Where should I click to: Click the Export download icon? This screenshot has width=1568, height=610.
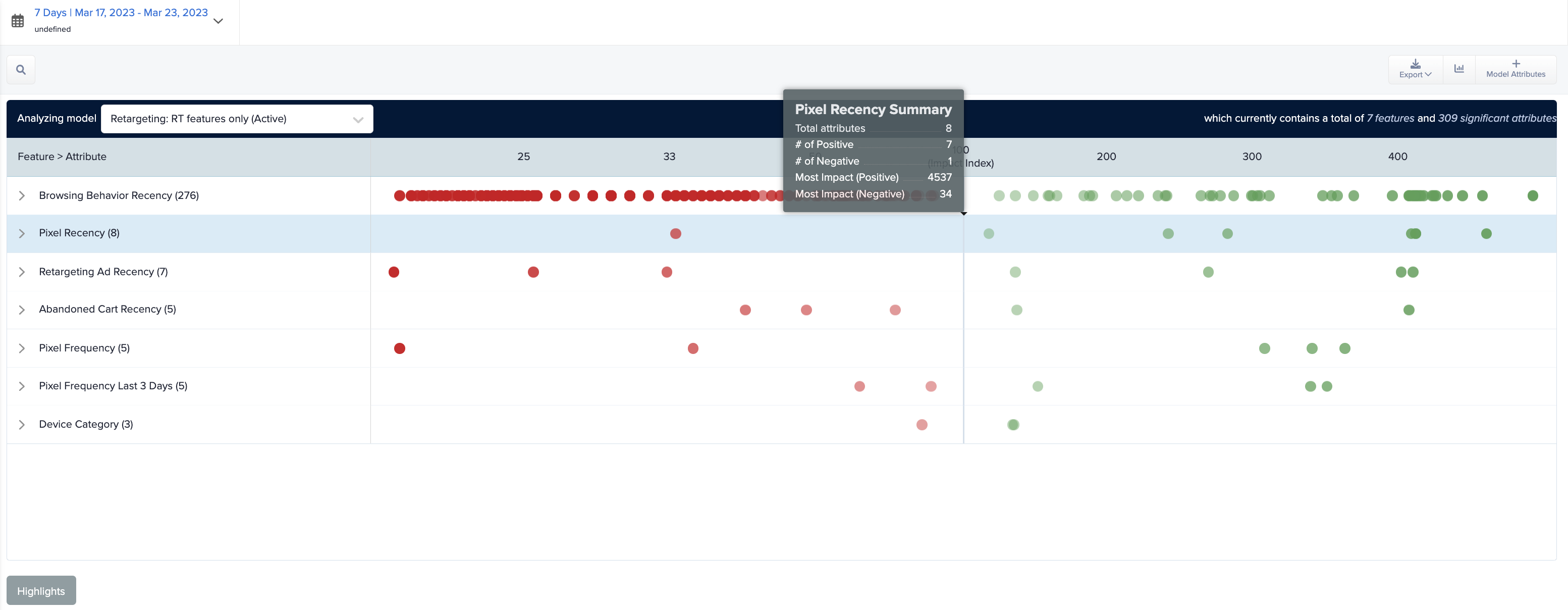point(1415,65)
